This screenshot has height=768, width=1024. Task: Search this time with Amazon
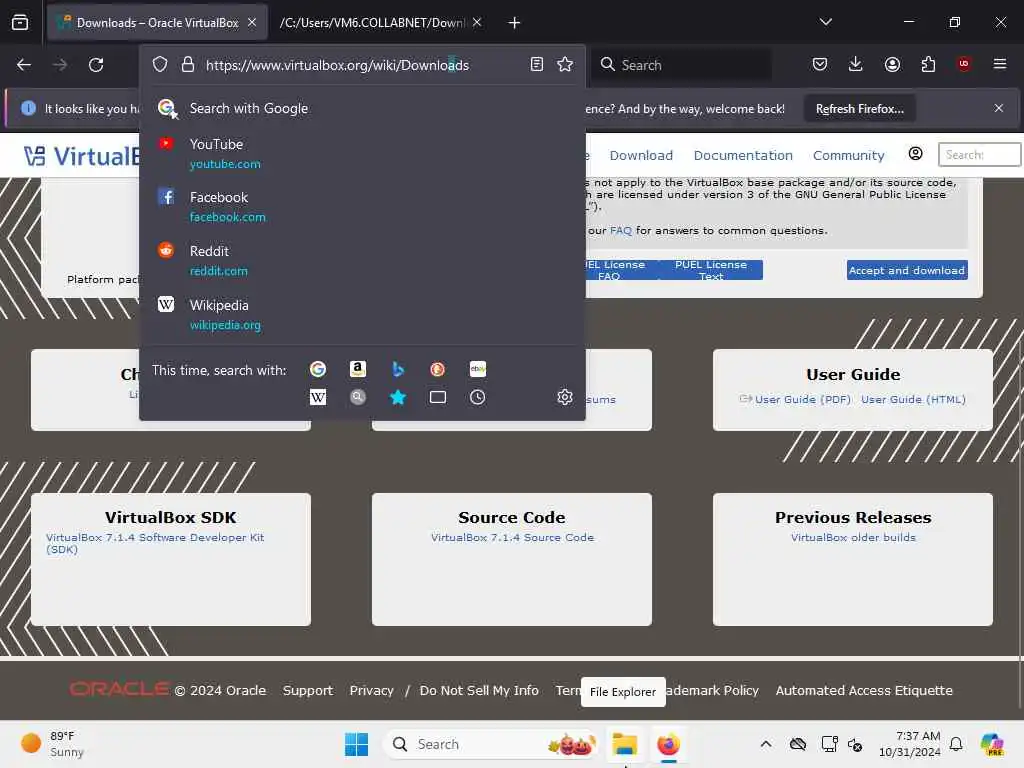[x=358, y=370]
